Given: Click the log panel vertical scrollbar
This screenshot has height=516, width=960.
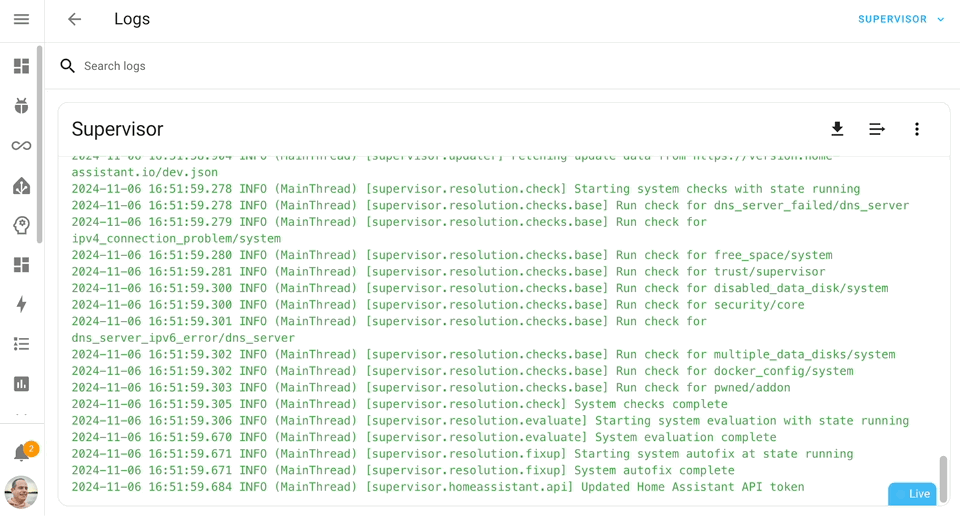Looking at the screenshot, I should (x=942, y=478).
